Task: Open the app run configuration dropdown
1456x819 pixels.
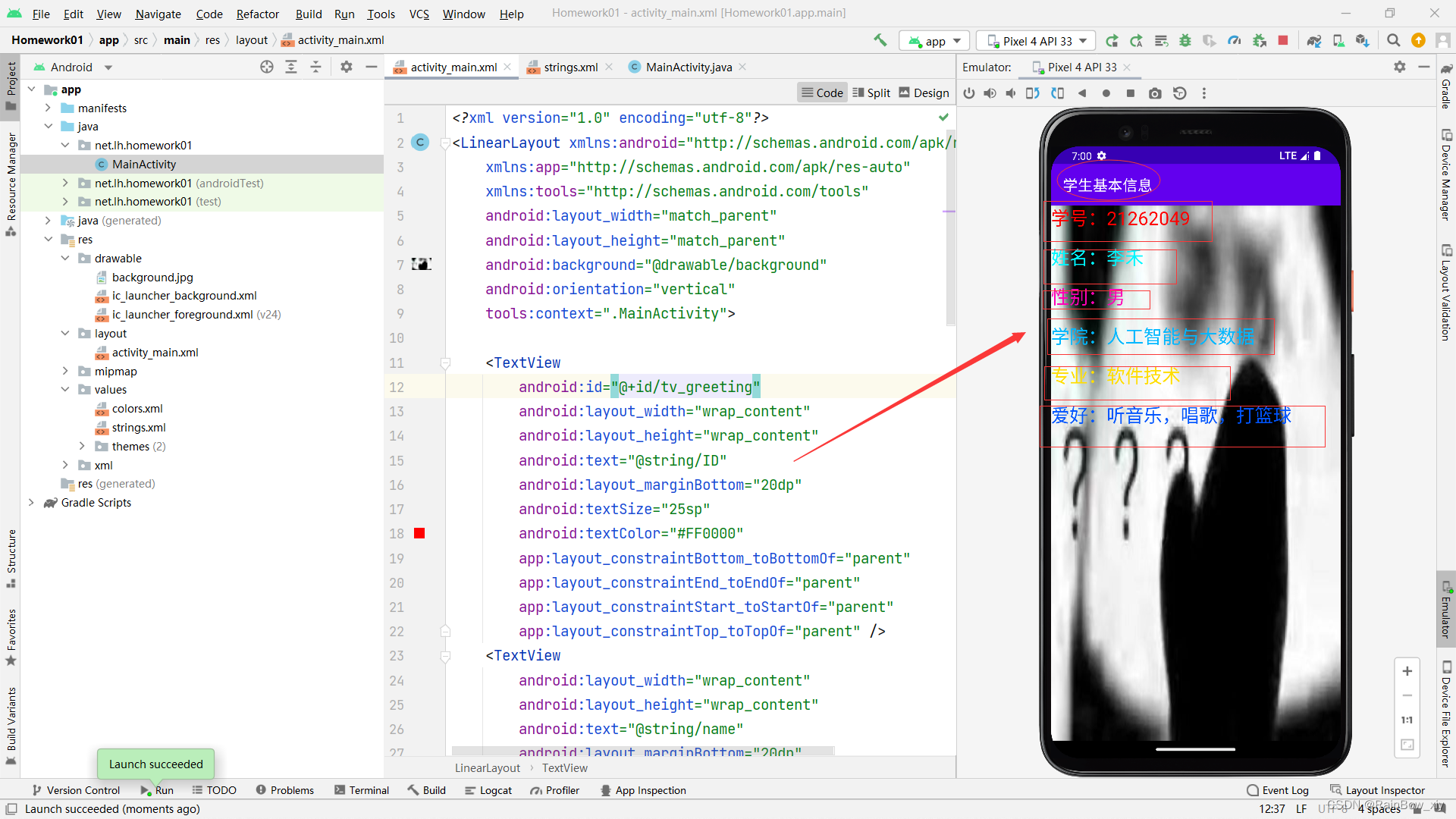Action: tap(934, 40)
